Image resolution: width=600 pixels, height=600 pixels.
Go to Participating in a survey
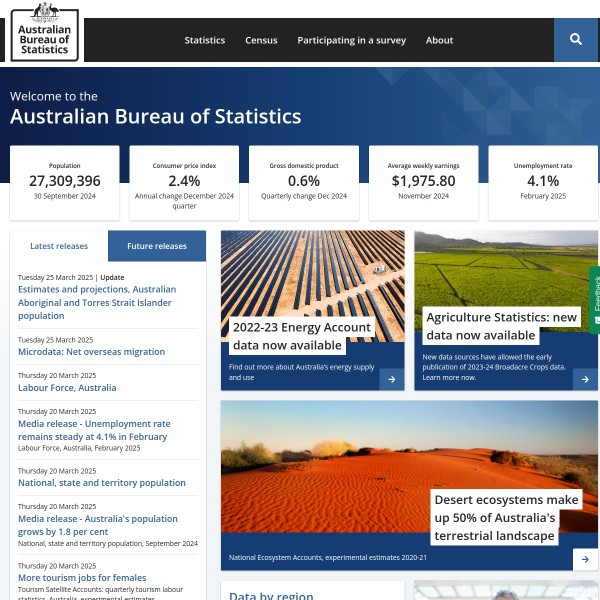tap(351, 40)
